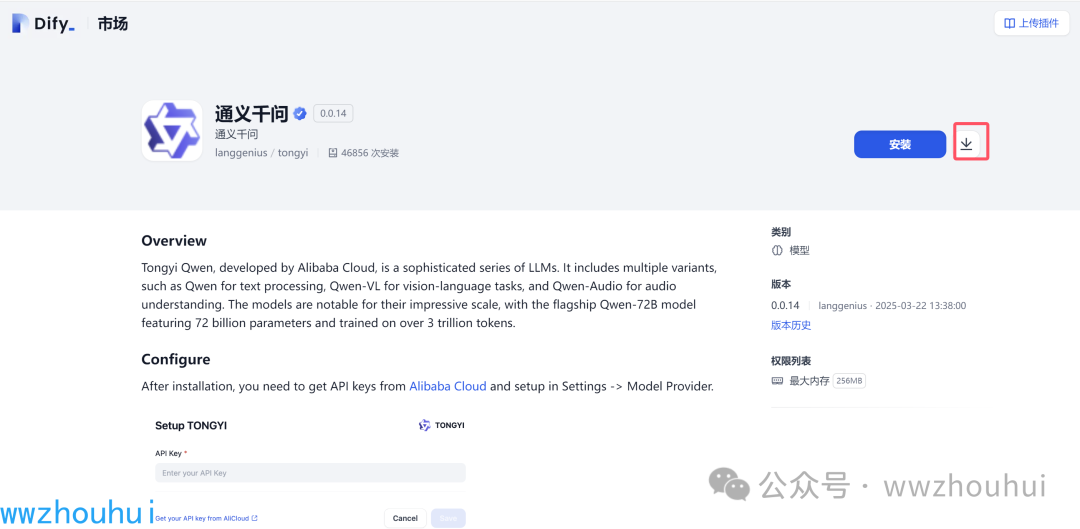Click the API Key input field

click(310, 473)
